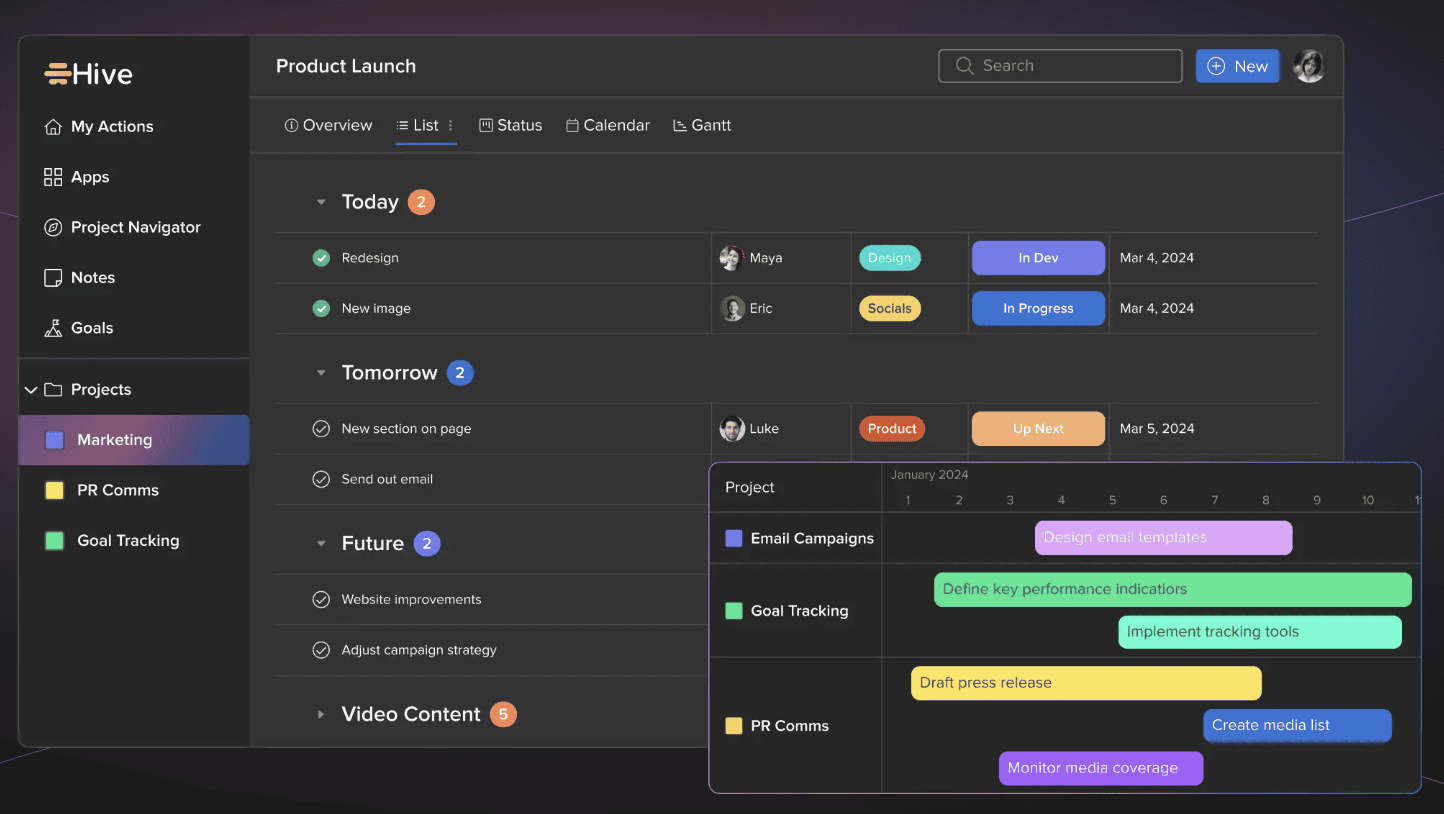1444x814 pixels.
Task: Uncheck the completed Redesign task
Action: coord(321,258)
